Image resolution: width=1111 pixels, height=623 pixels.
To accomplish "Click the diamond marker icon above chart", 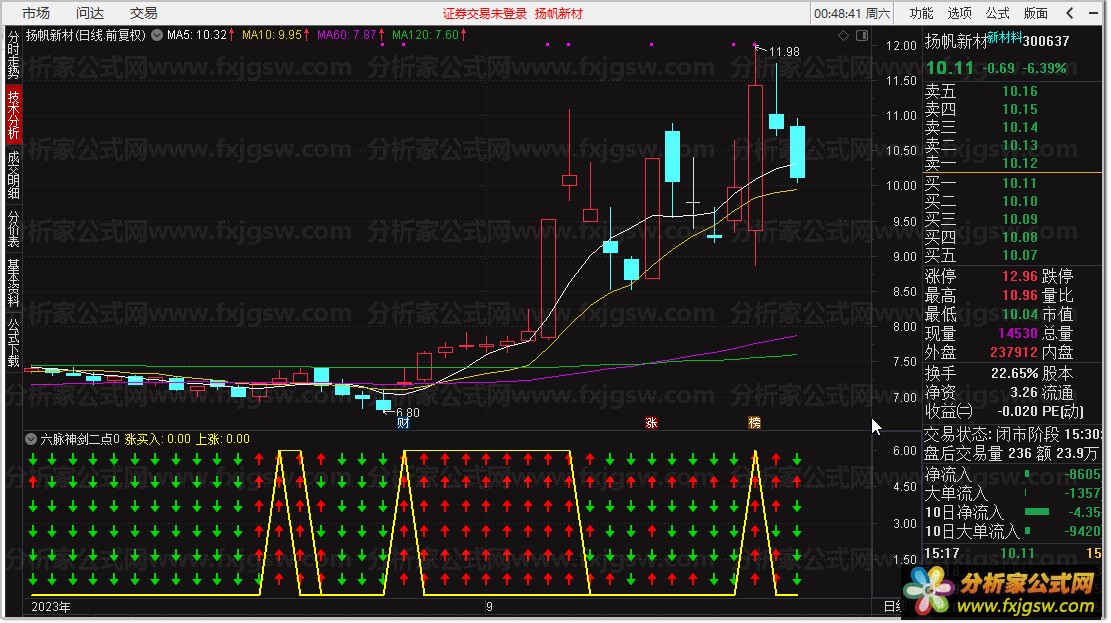I will [844, 35].
